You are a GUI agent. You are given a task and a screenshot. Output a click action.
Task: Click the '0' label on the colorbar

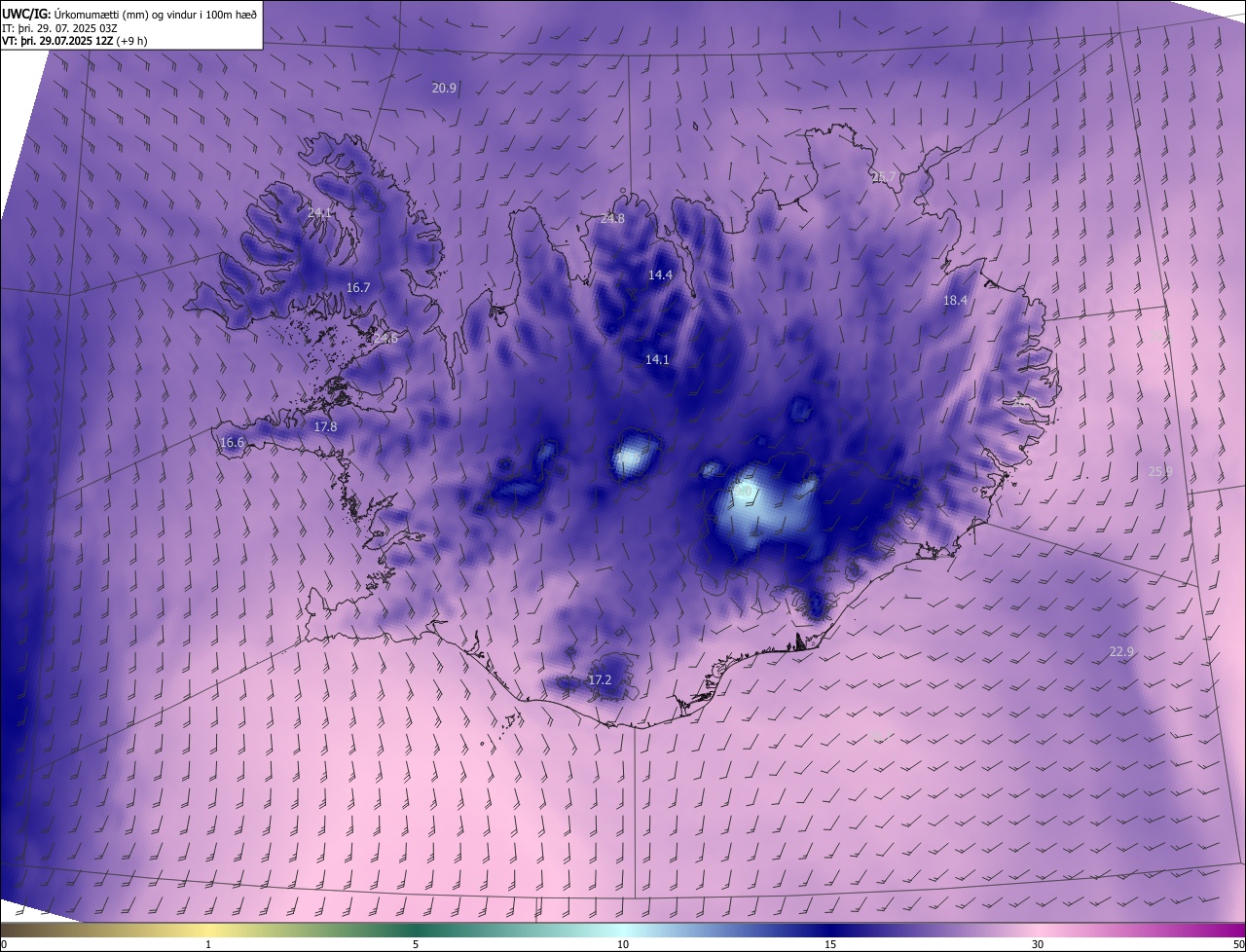4,945
